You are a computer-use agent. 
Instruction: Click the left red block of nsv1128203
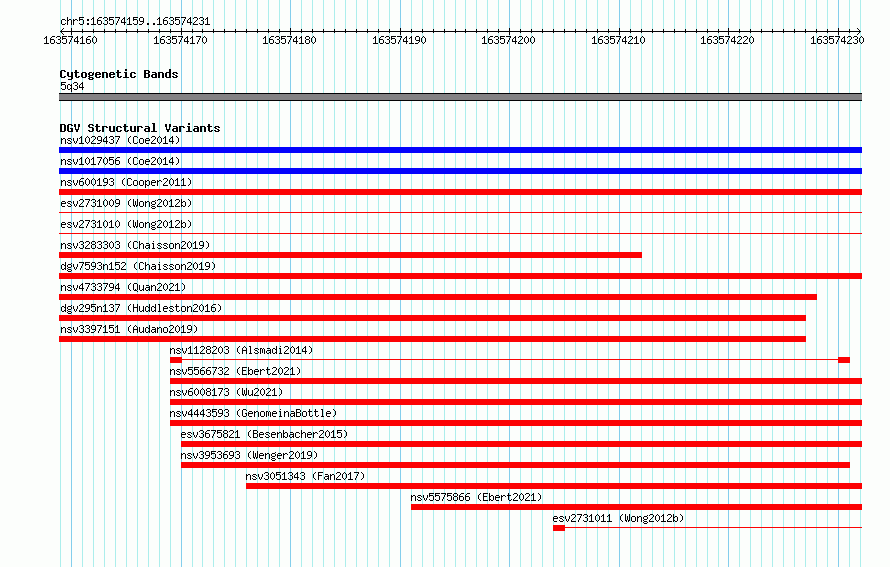[x=176, y=360]
